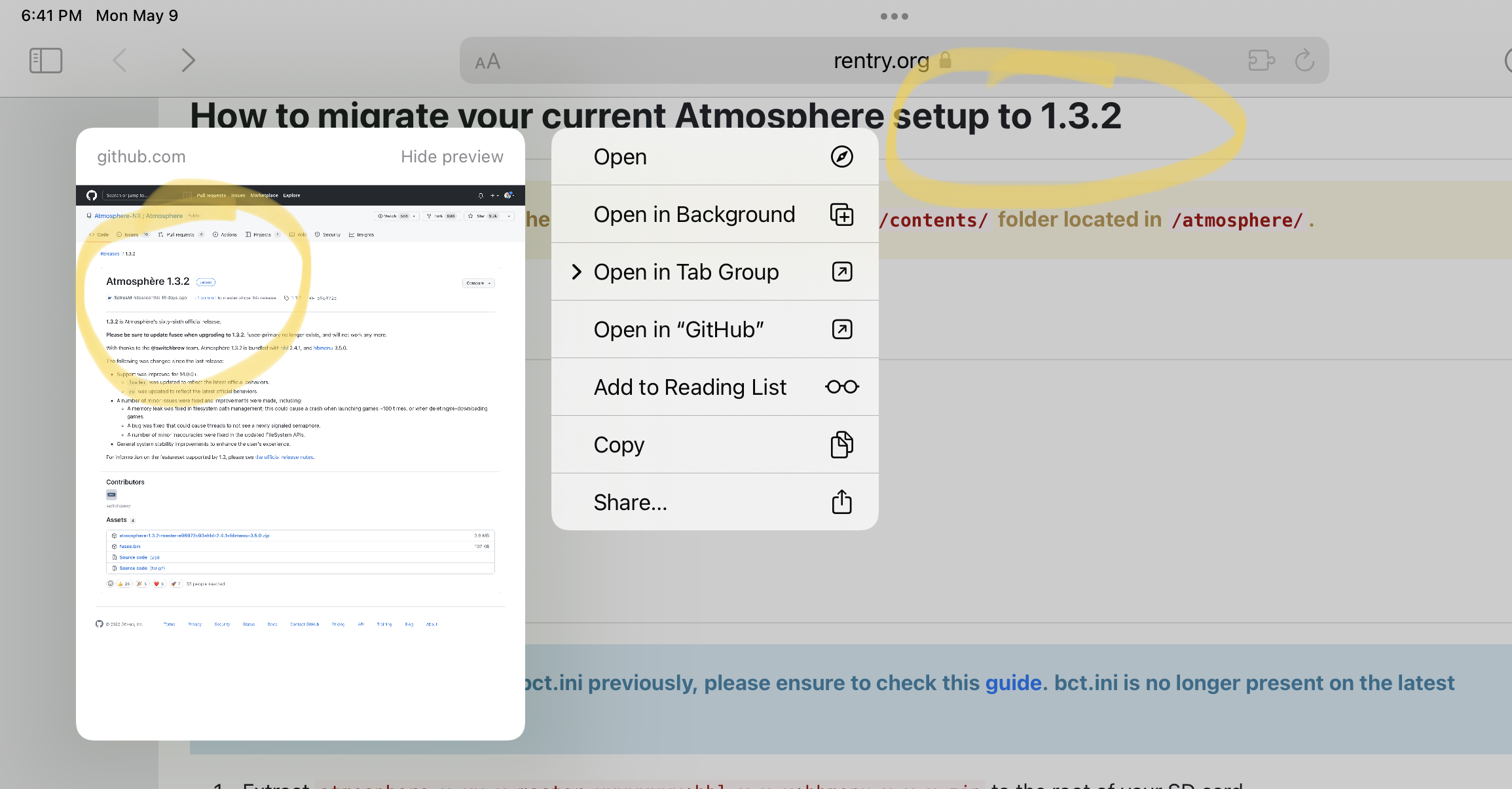
Task: Select the rentry.org address bar
Action: [894, 60]
